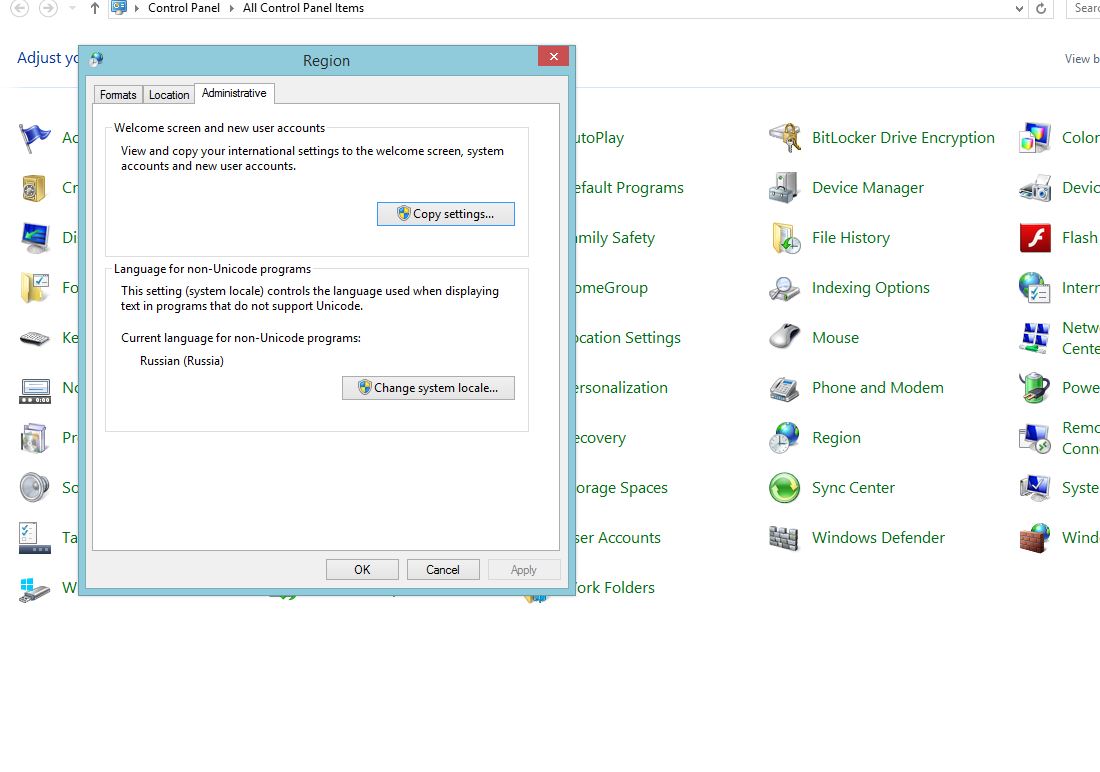Viewport: 1100px width, 772px height.
Task: Open the Personalization link
Action: [x=622, y=387]
